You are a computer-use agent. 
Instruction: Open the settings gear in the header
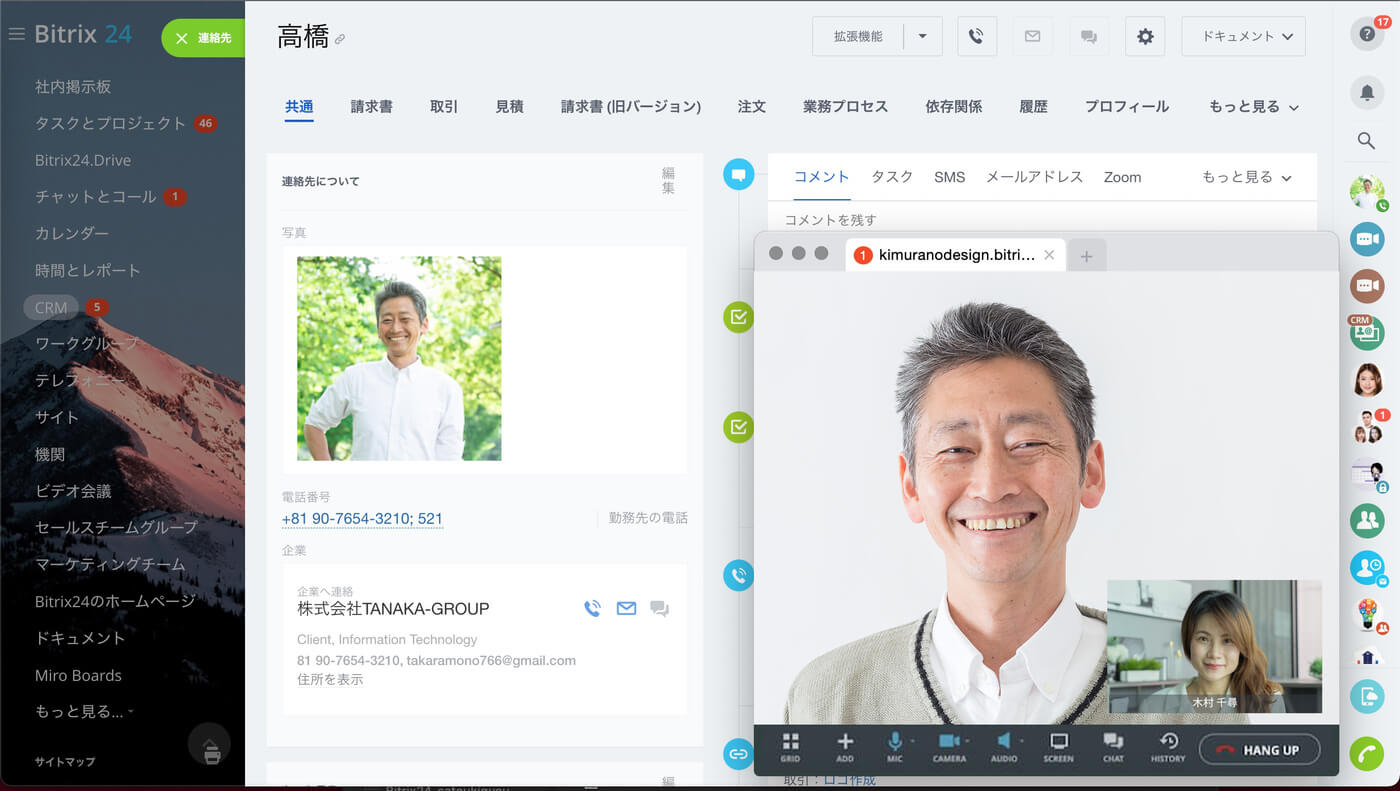[x=1145, y=36]
